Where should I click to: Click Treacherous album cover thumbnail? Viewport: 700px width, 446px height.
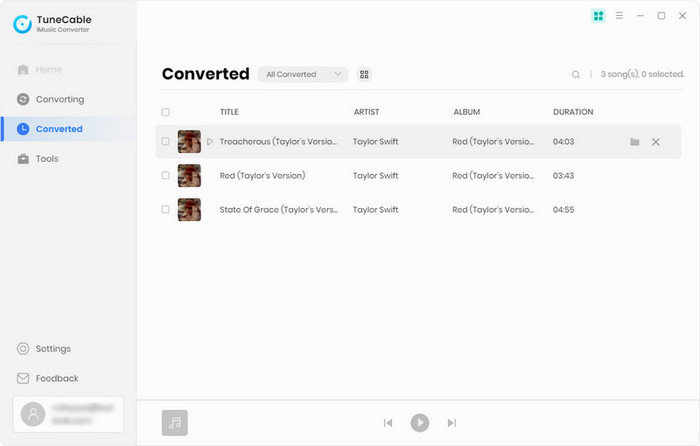[189, 142]
